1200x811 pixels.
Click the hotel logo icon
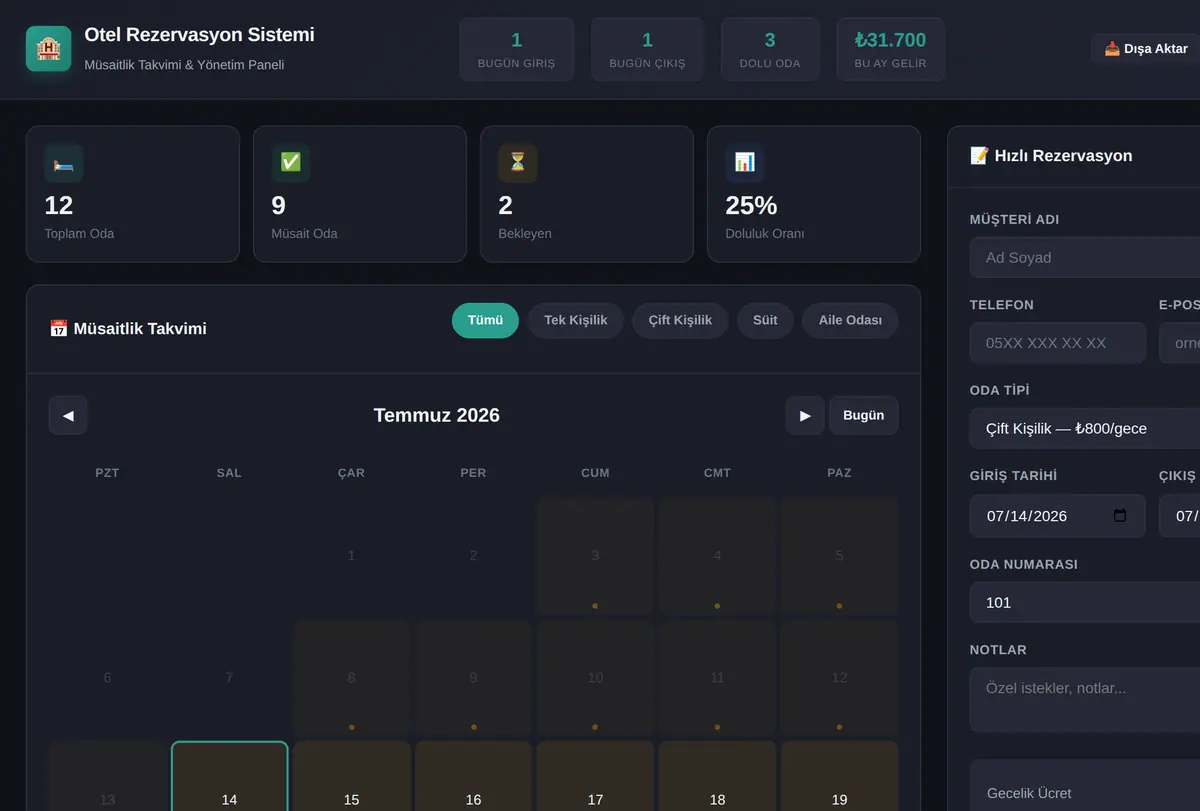point(48,49)
